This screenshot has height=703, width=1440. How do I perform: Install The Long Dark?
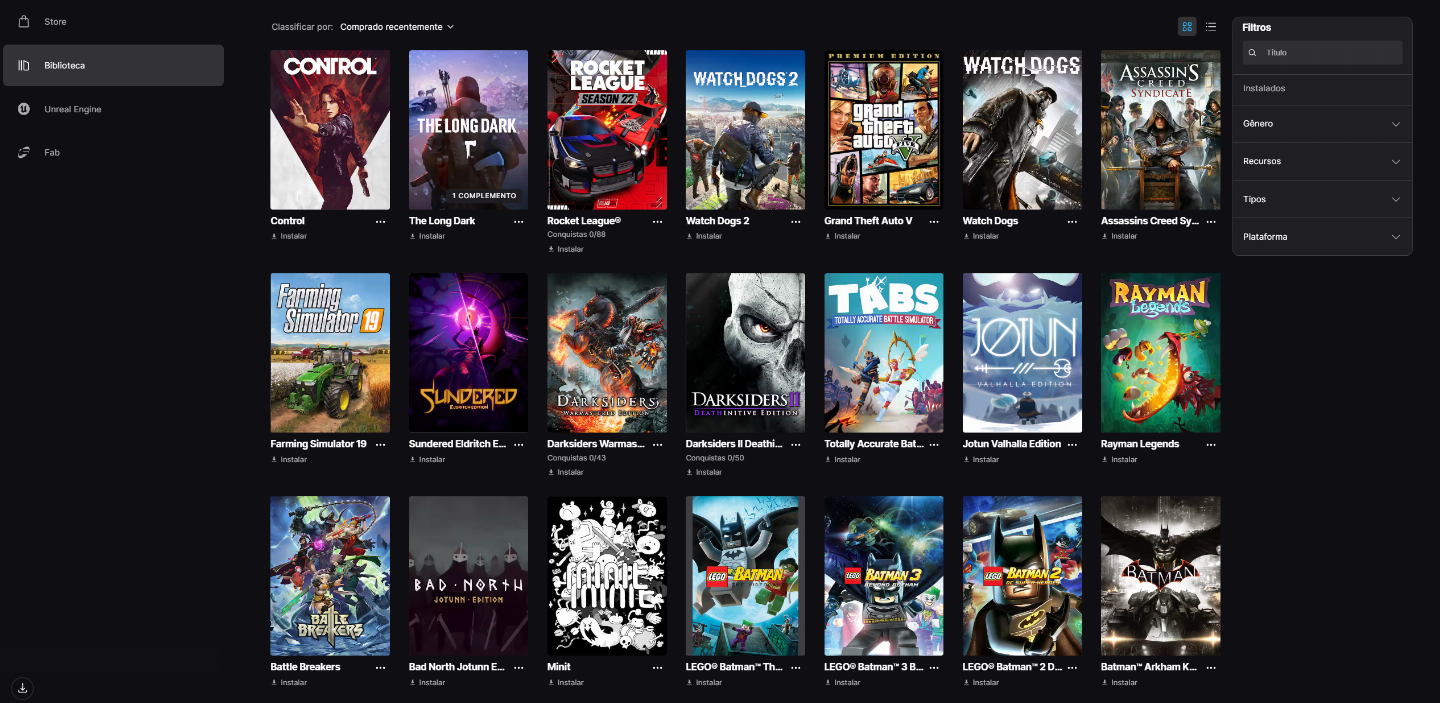click(427, 237)
